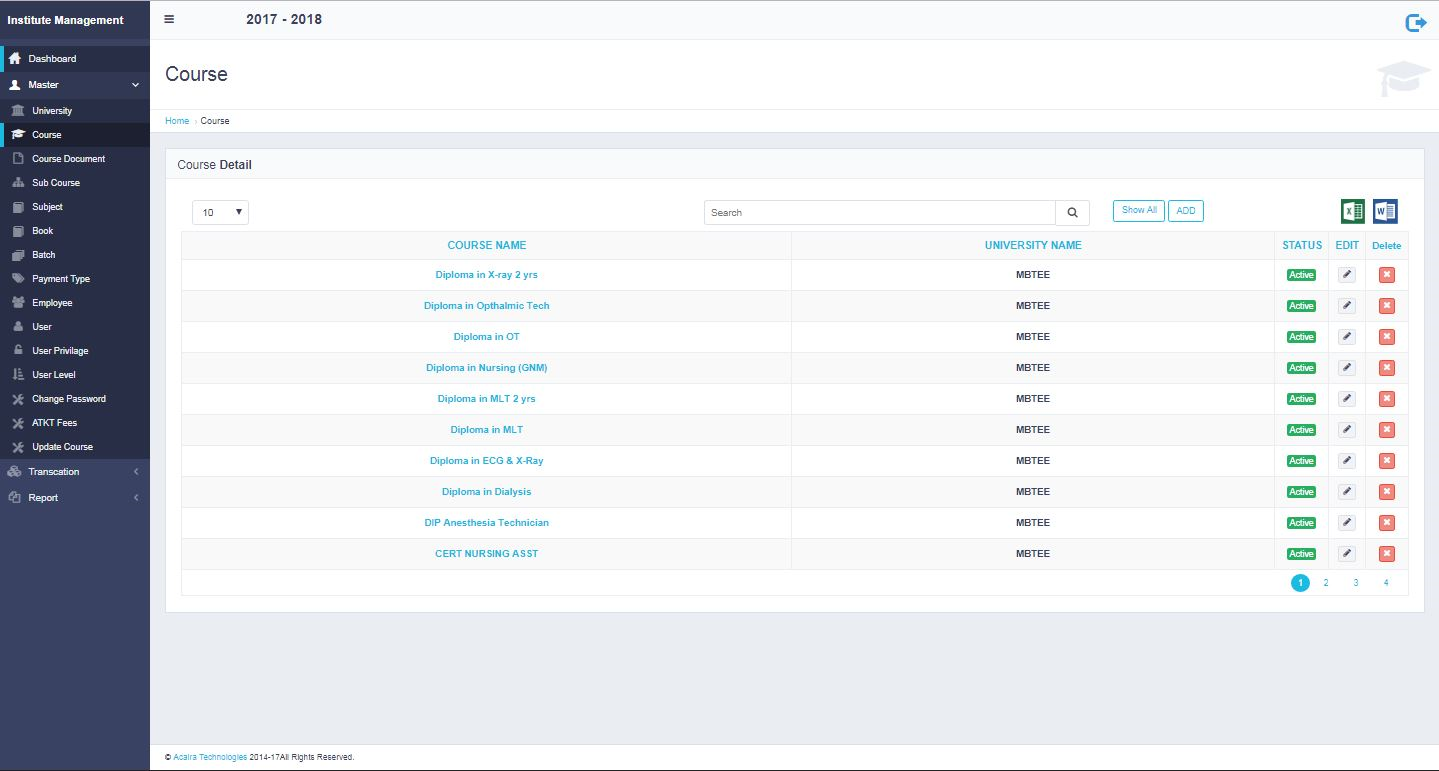1439x771 pixels.
Task: Toggle Active status for Diploma in Nursing (GNM)
Action: 1301,368
